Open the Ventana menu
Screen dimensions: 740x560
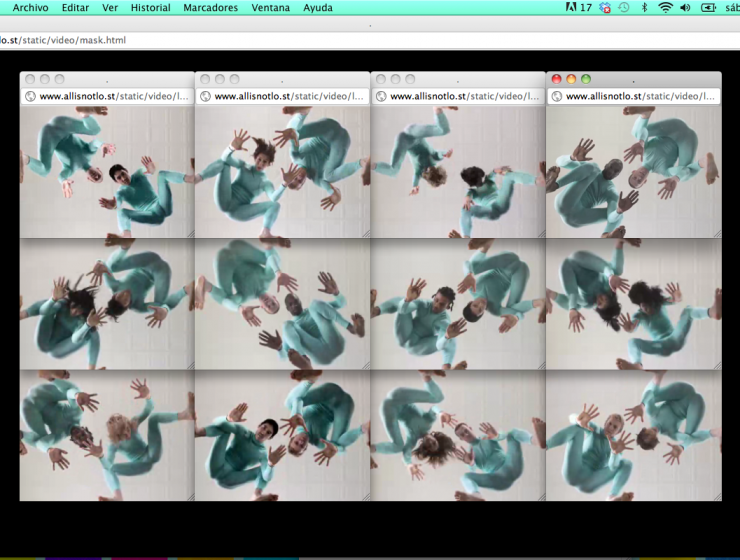pos(270,7)
